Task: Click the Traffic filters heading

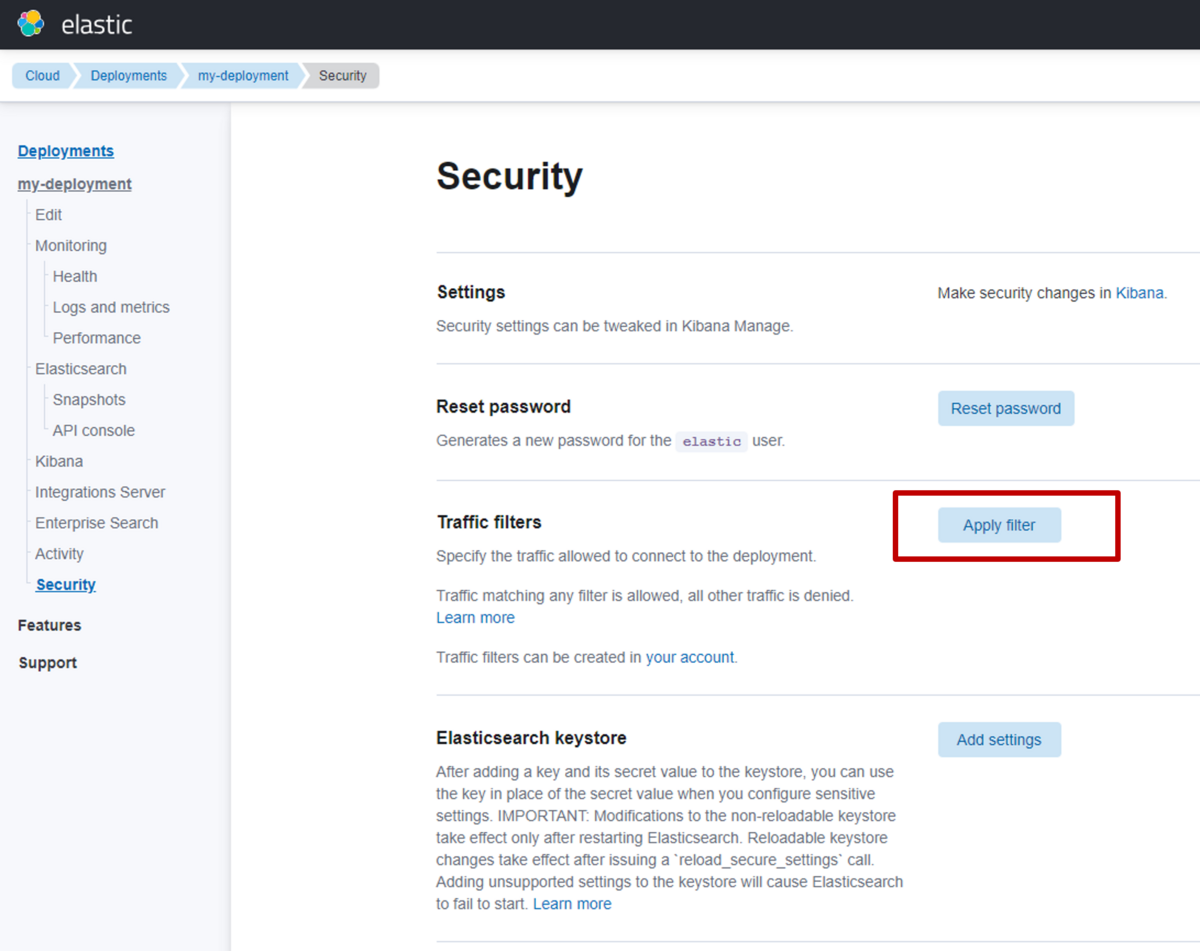Action: [x=489, y=522]
